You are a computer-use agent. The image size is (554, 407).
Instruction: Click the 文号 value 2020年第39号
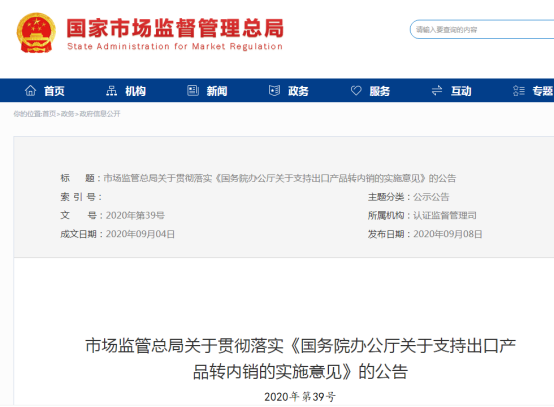135,216
